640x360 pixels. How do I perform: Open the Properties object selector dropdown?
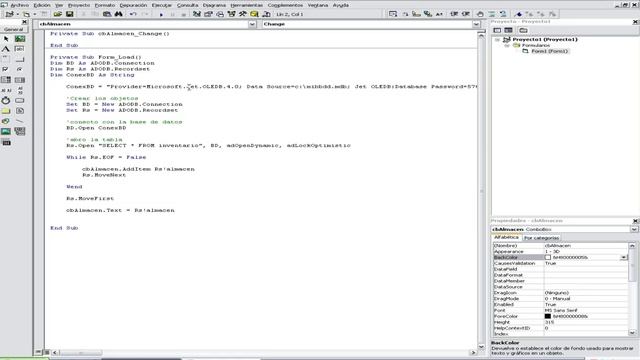coord(634,229)
